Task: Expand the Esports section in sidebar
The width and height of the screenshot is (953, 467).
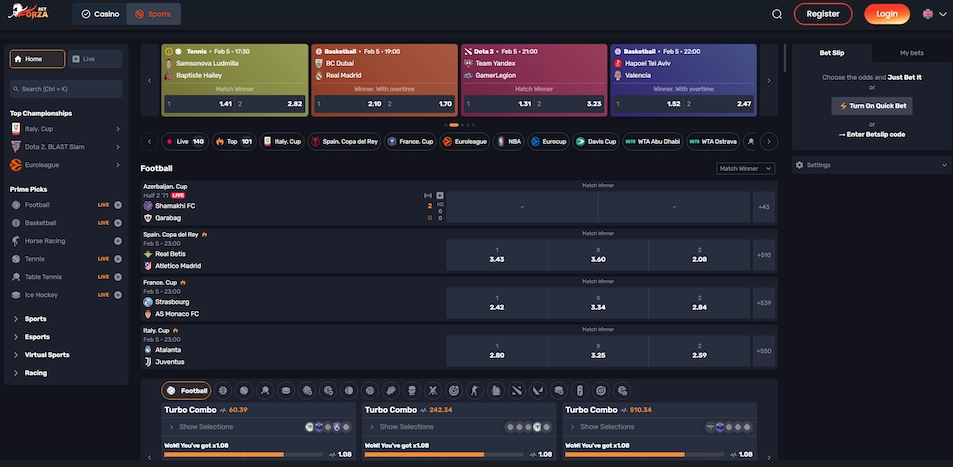Action: pyautogui.click(x=37, y=337)
